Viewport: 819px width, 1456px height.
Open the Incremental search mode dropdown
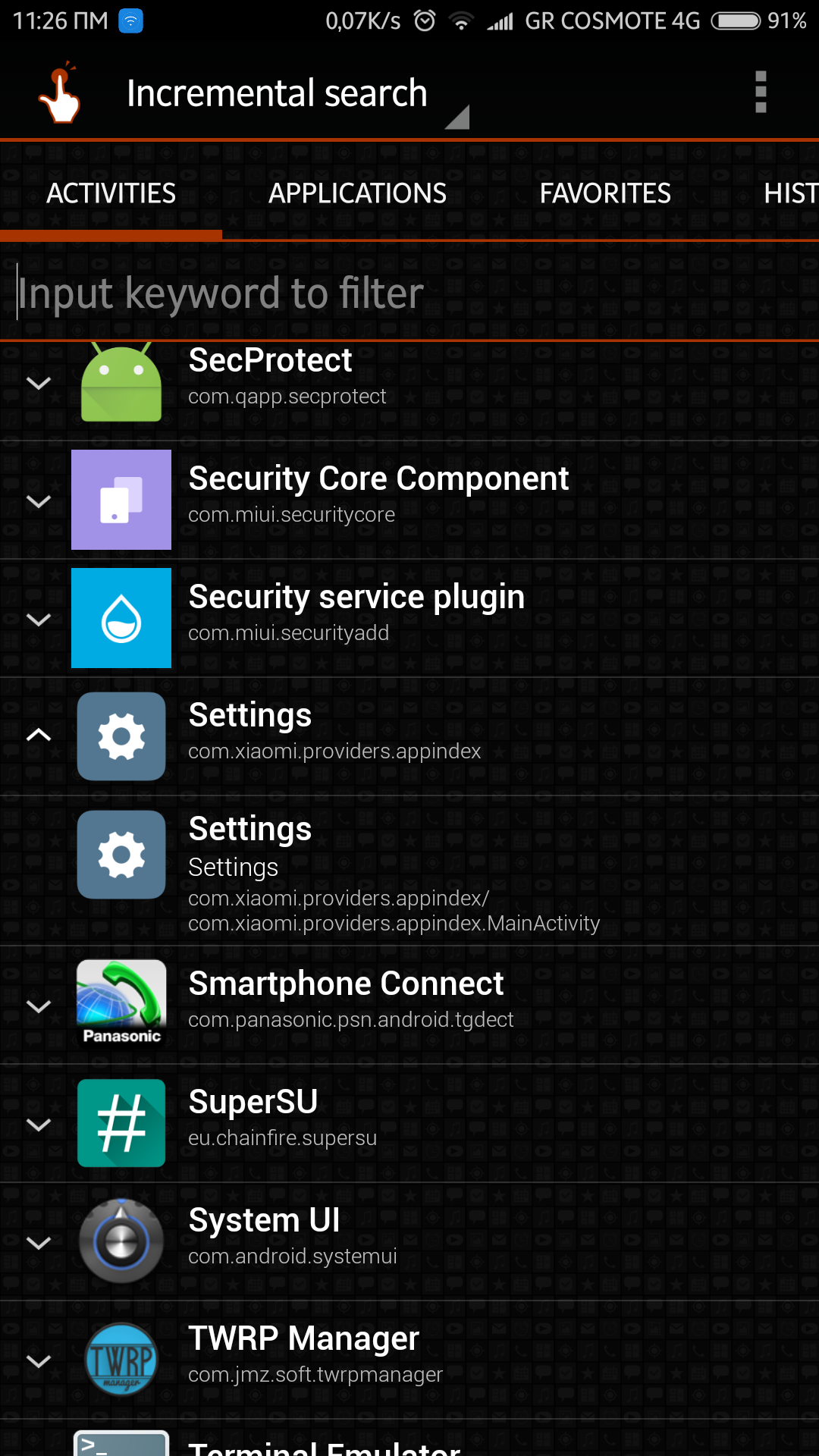point(296,95)
